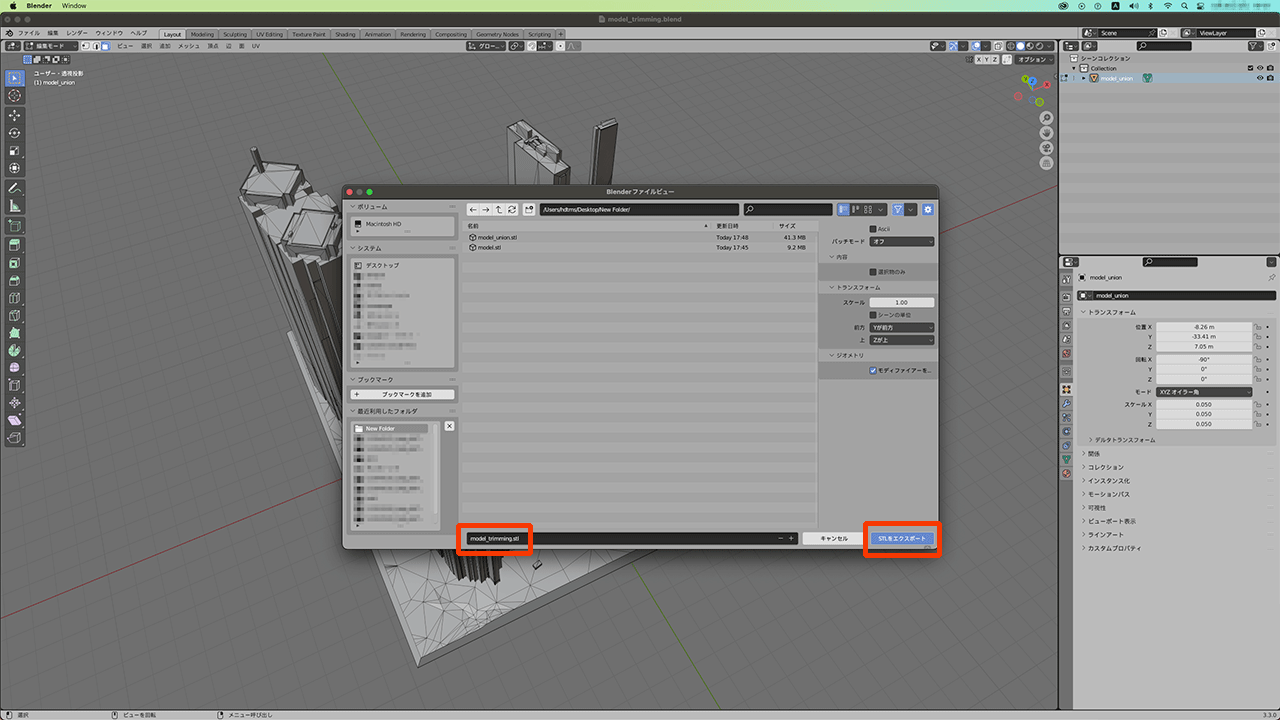Click the zoom magnifier in viewport
The height and width of the screenshot is (720, 1280).
pos(1046,118)
